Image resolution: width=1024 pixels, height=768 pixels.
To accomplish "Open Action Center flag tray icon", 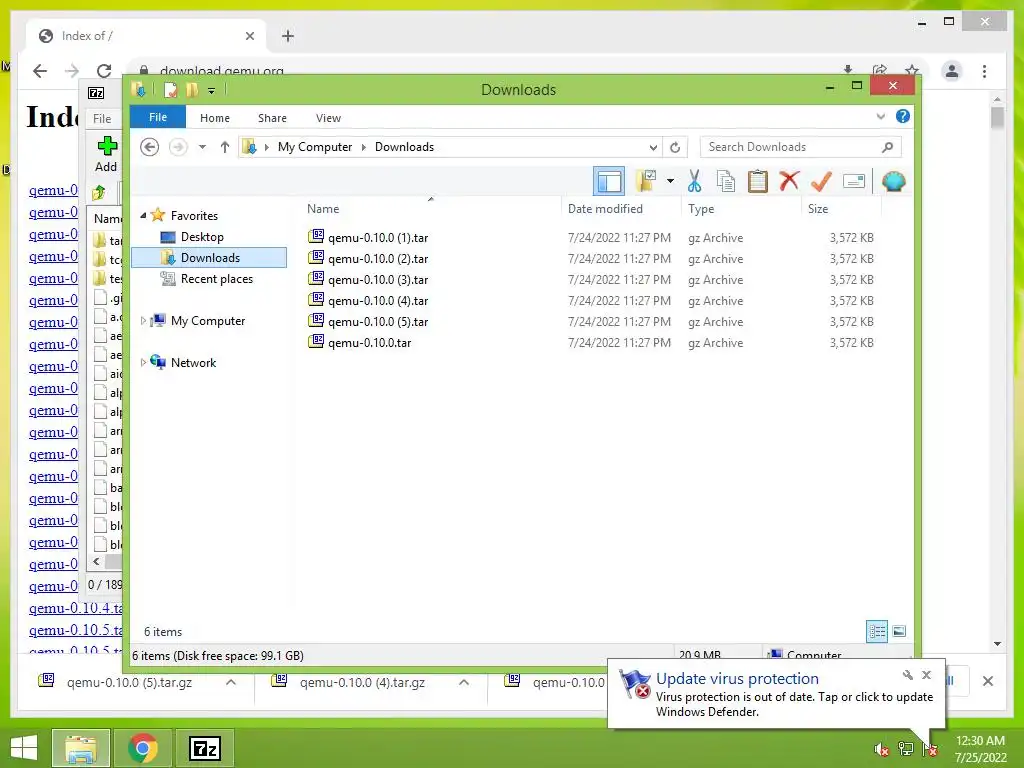I will pos(931,749).
